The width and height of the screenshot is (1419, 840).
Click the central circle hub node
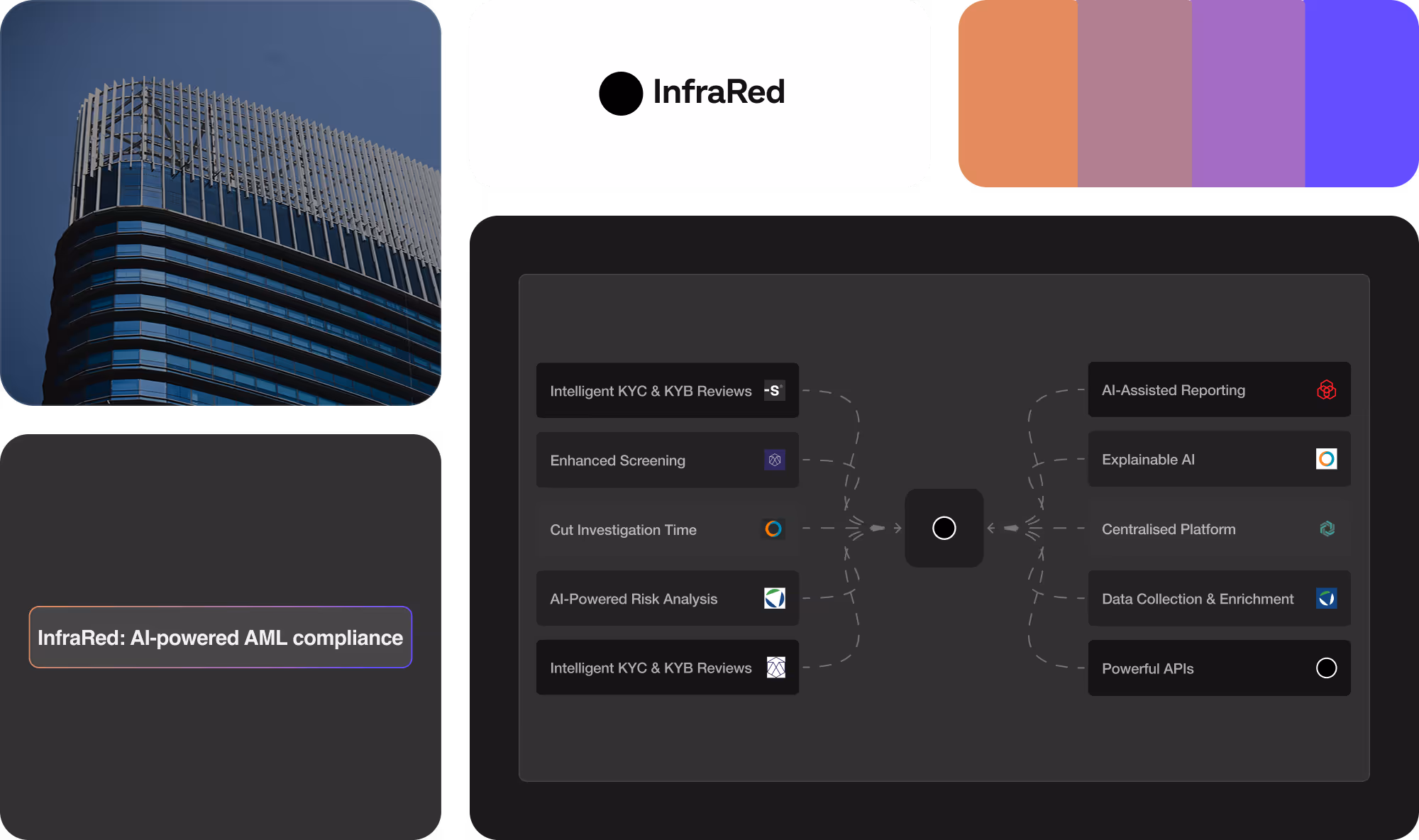944,528
